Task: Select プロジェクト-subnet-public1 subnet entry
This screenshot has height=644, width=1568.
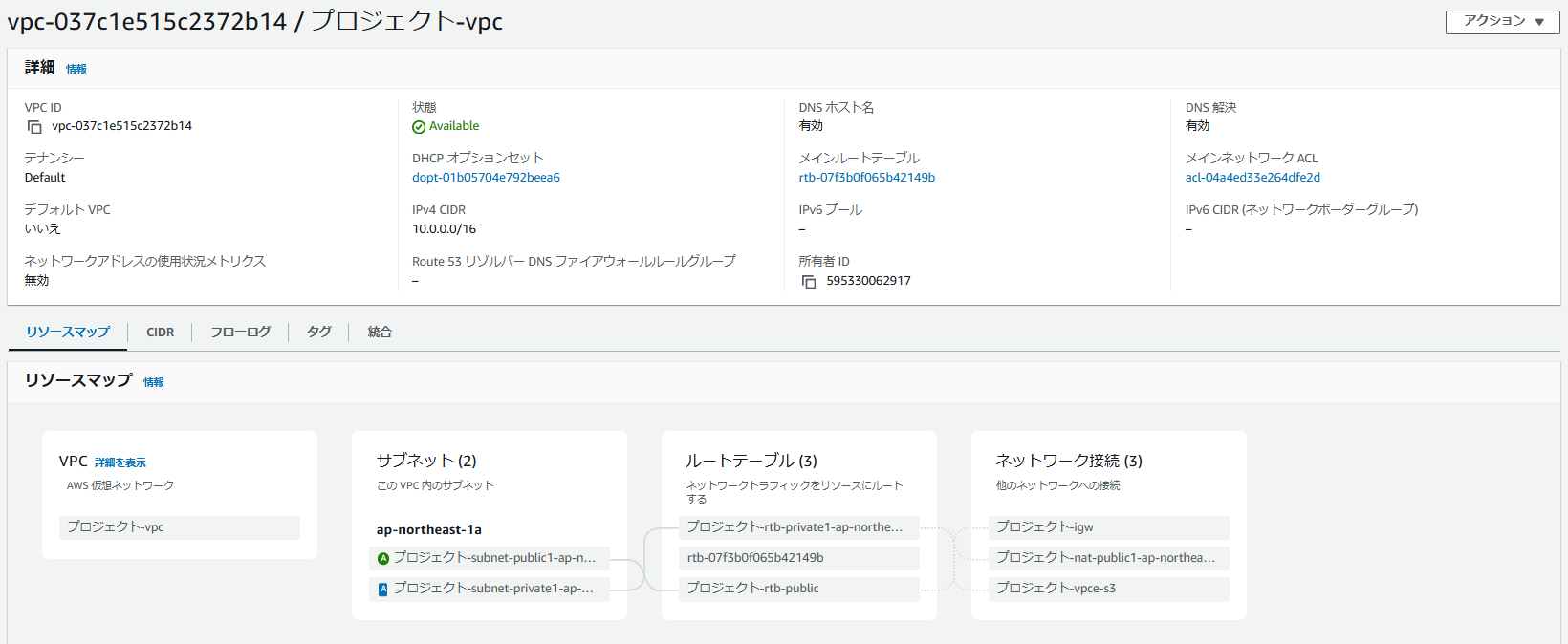Action: tap(490, 558)
